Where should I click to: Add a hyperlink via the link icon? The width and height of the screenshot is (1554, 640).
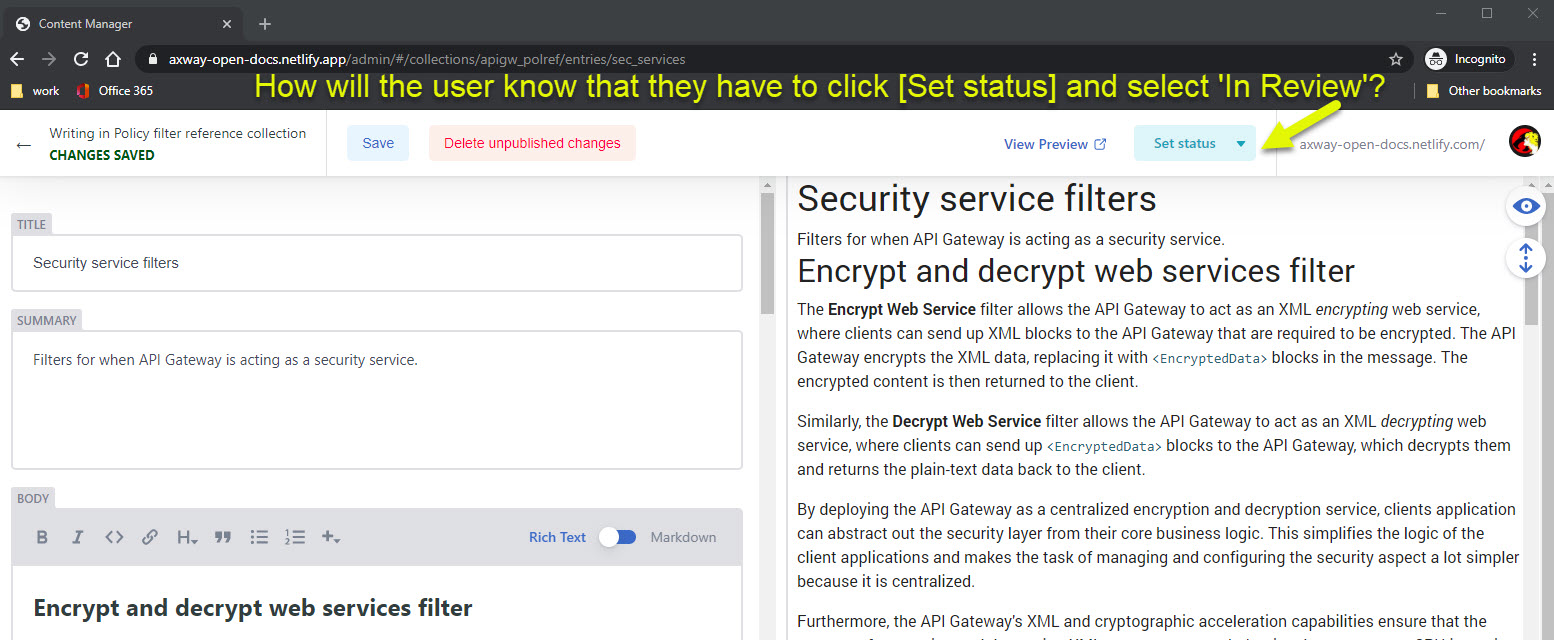coord(150,537)
